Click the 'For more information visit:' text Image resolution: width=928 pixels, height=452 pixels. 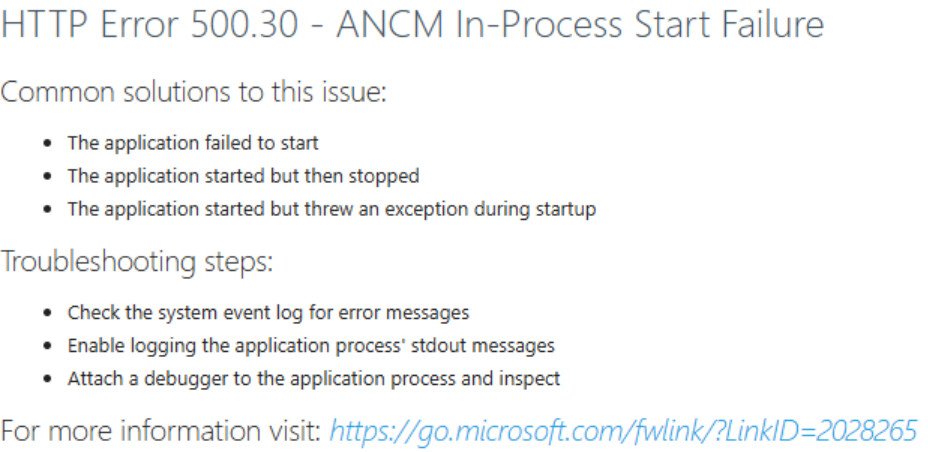click(161, 431)
